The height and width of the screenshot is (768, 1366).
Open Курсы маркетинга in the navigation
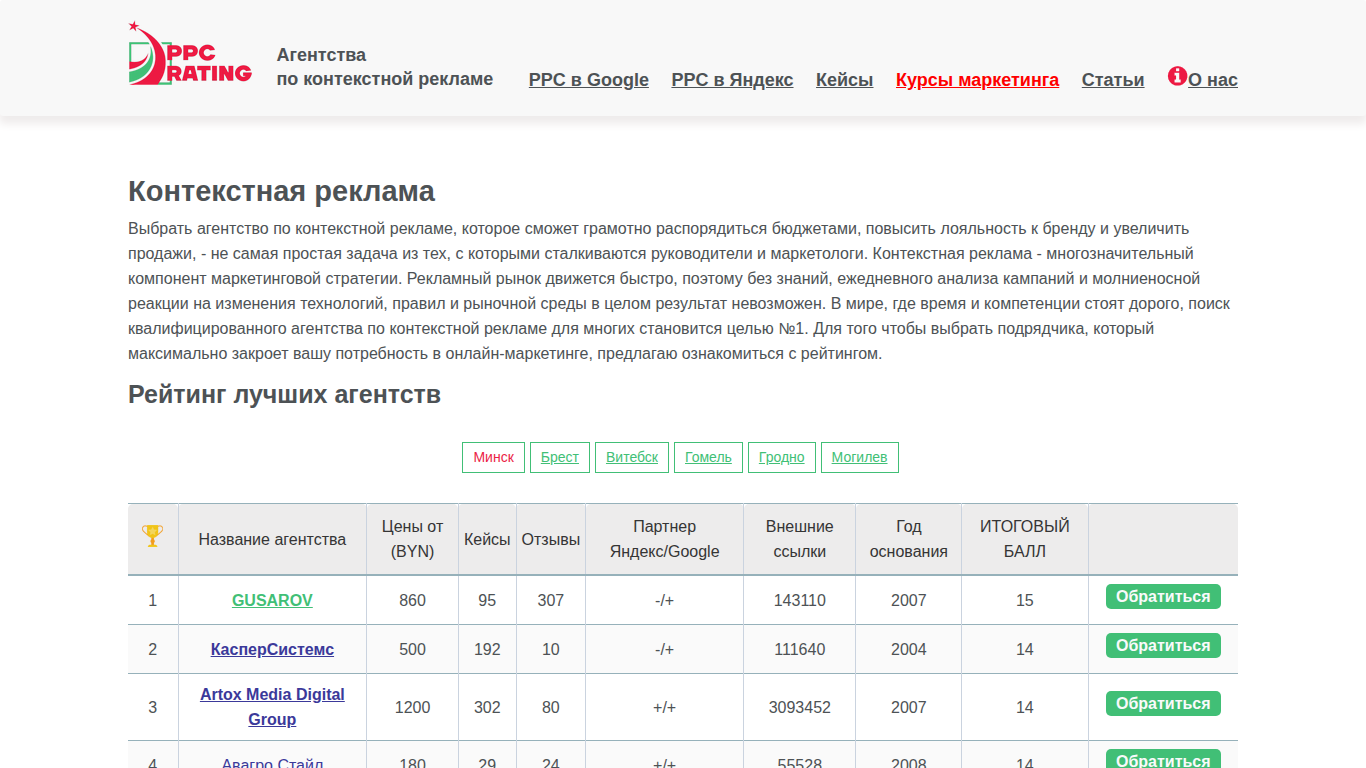click(x=977, y=80)
